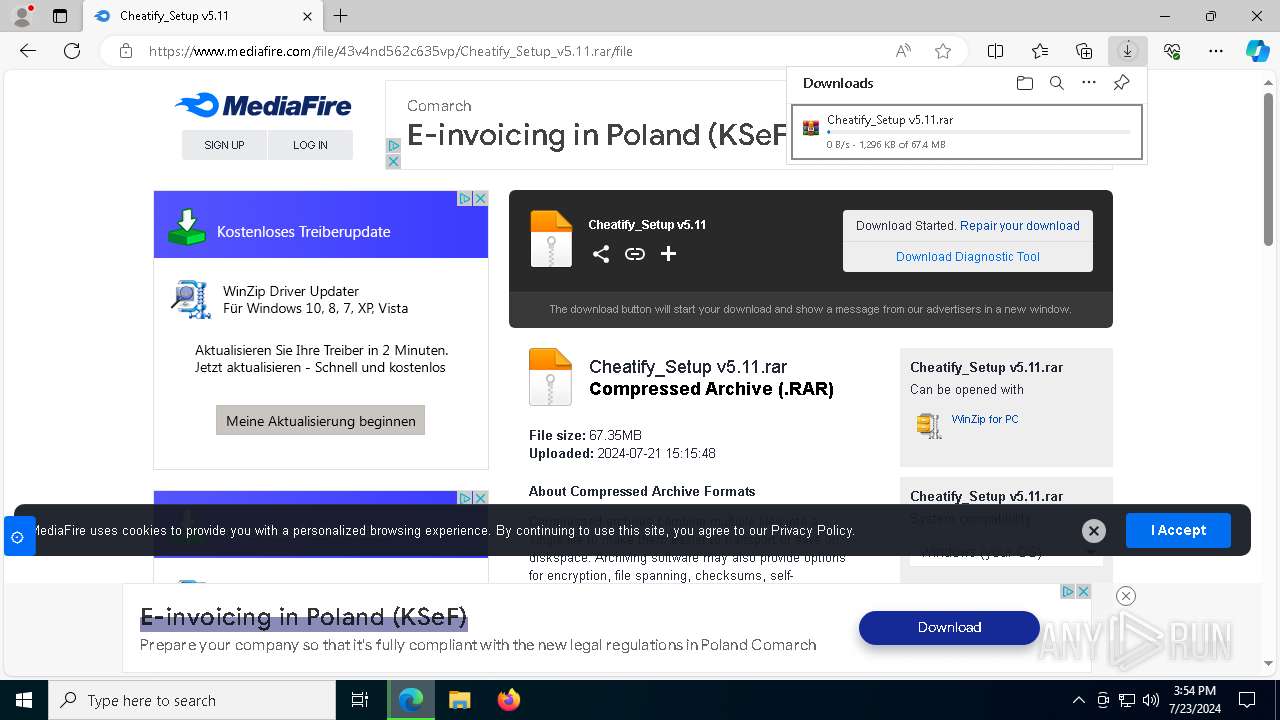Accept cookies with I Accept button
This screenshot has height=720, width=1280.
click(1178, 530)
